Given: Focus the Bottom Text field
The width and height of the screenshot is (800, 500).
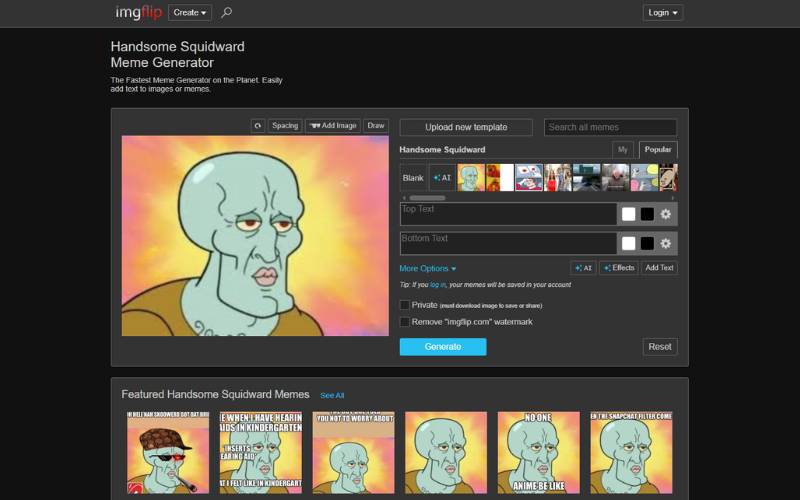Looking at the screenshot, I should point(508,244).
